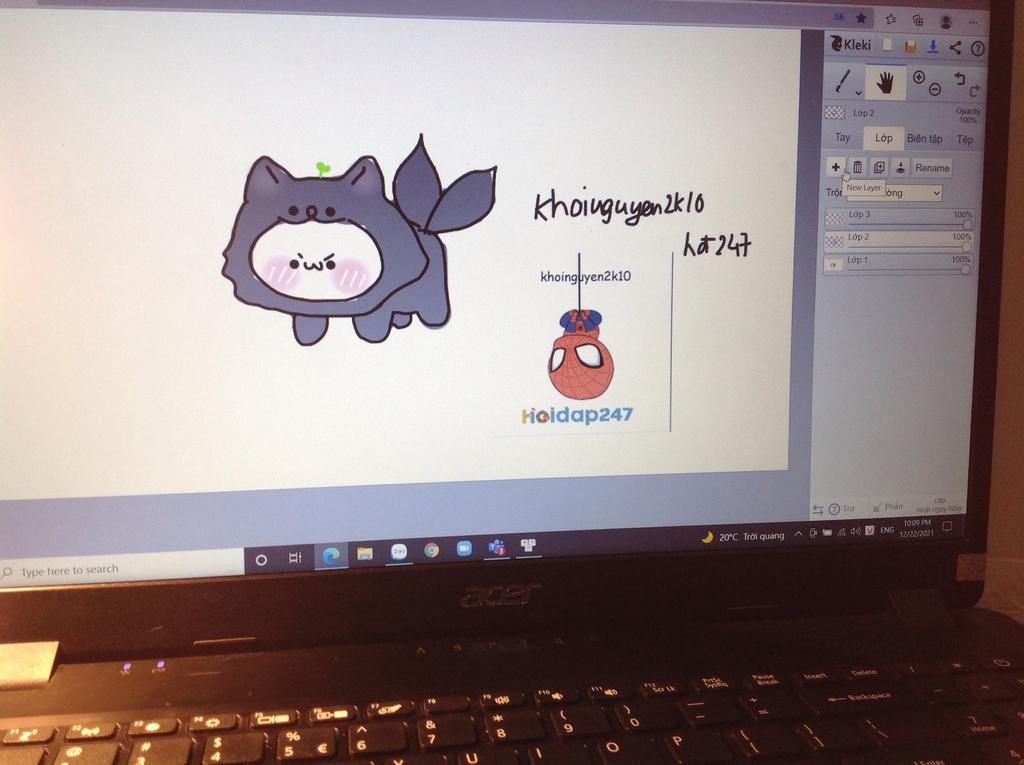Click the swap panel side arrows icon
The width and height of the screenshot is (1024, 765).
tap(818, 510)
